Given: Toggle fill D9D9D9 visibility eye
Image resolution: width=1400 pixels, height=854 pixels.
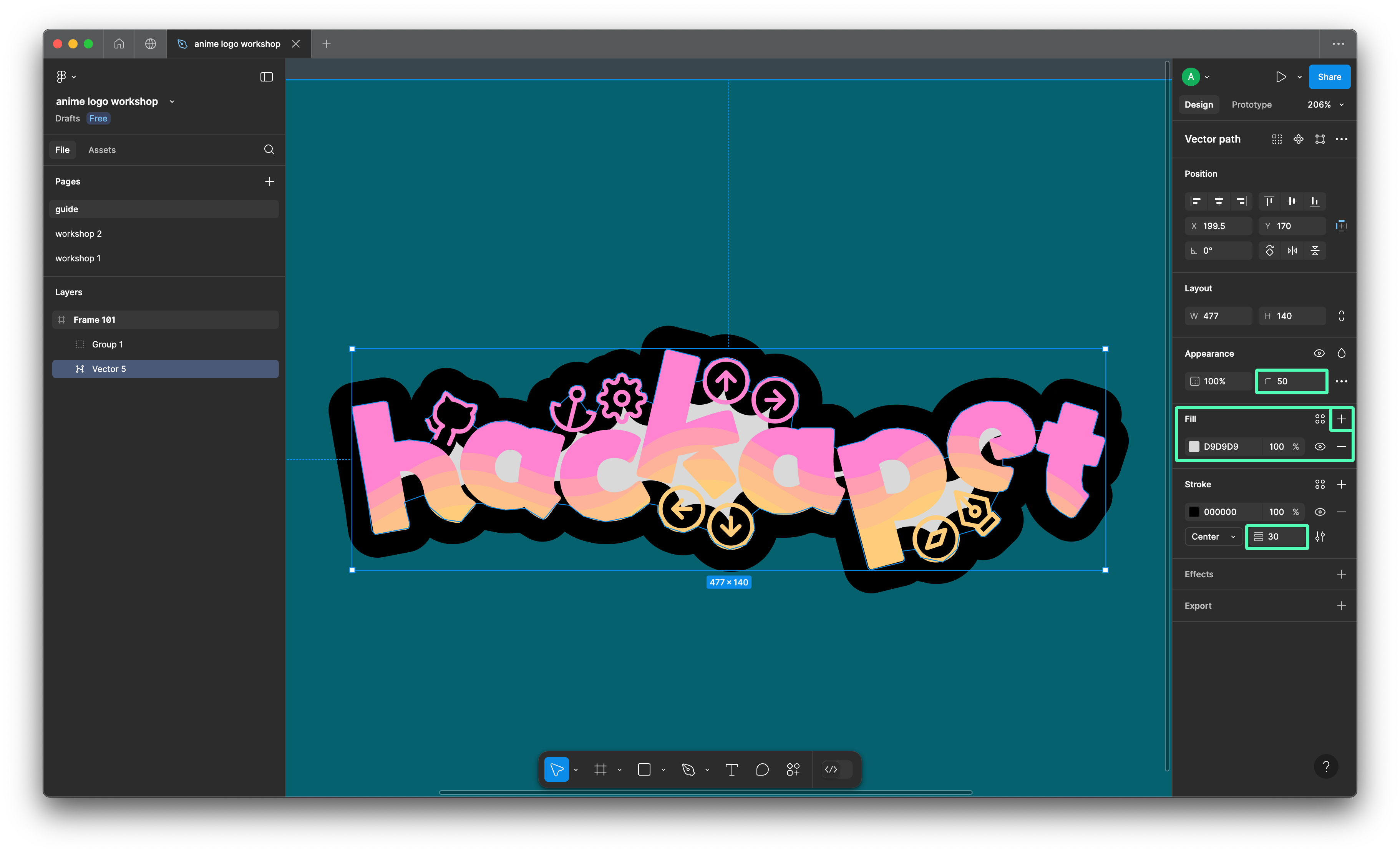Looking at the screenshot, I should click(1319, 446).
